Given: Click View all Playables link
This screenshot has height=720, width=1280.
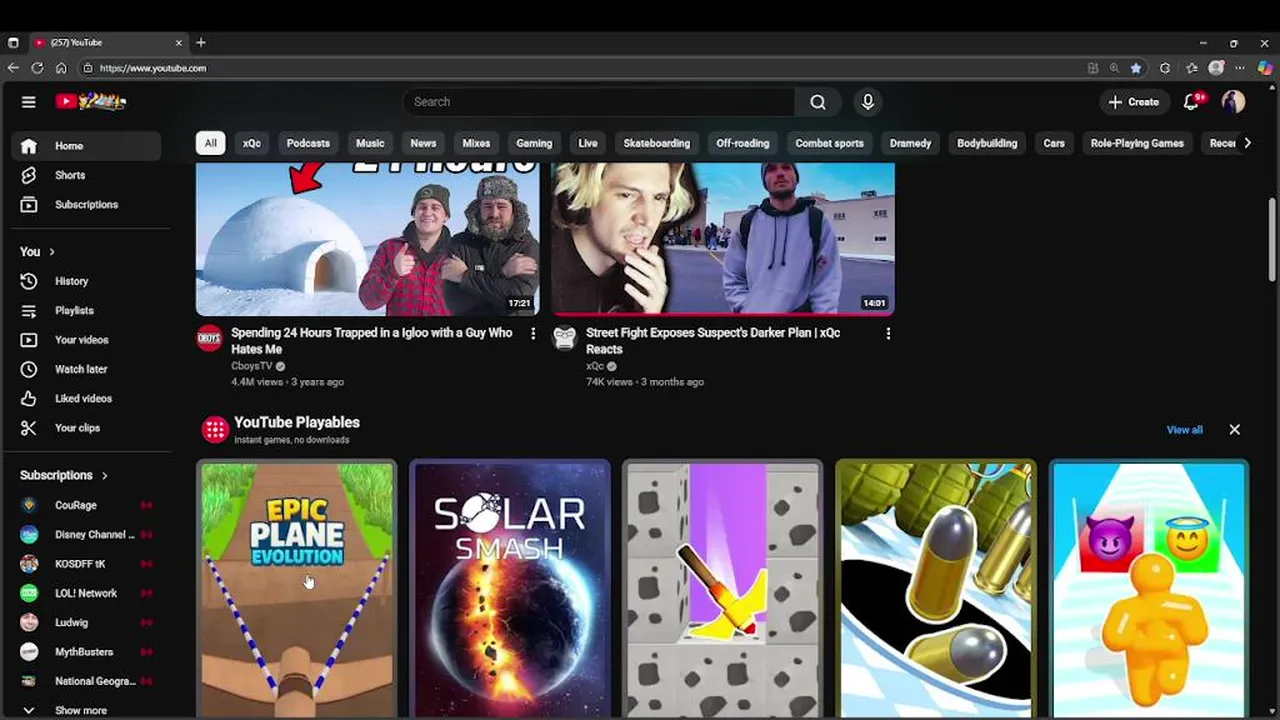Looking at the screenshot, I should (1184, 430).
